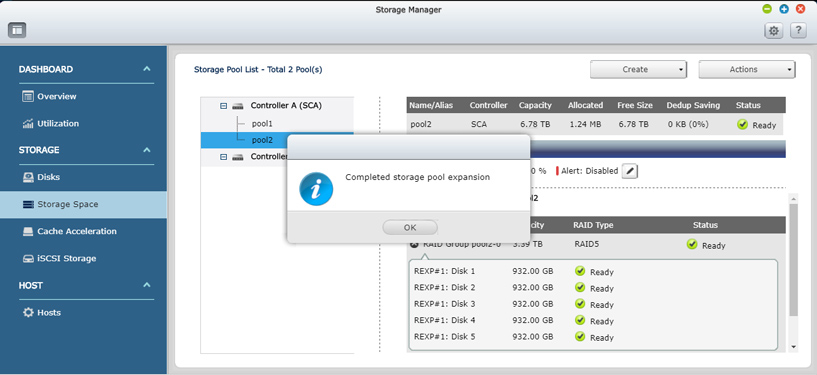This screenshot has width=817, height=375.
Task: Click the Dedup Saving column header
Action: (693, 105)
